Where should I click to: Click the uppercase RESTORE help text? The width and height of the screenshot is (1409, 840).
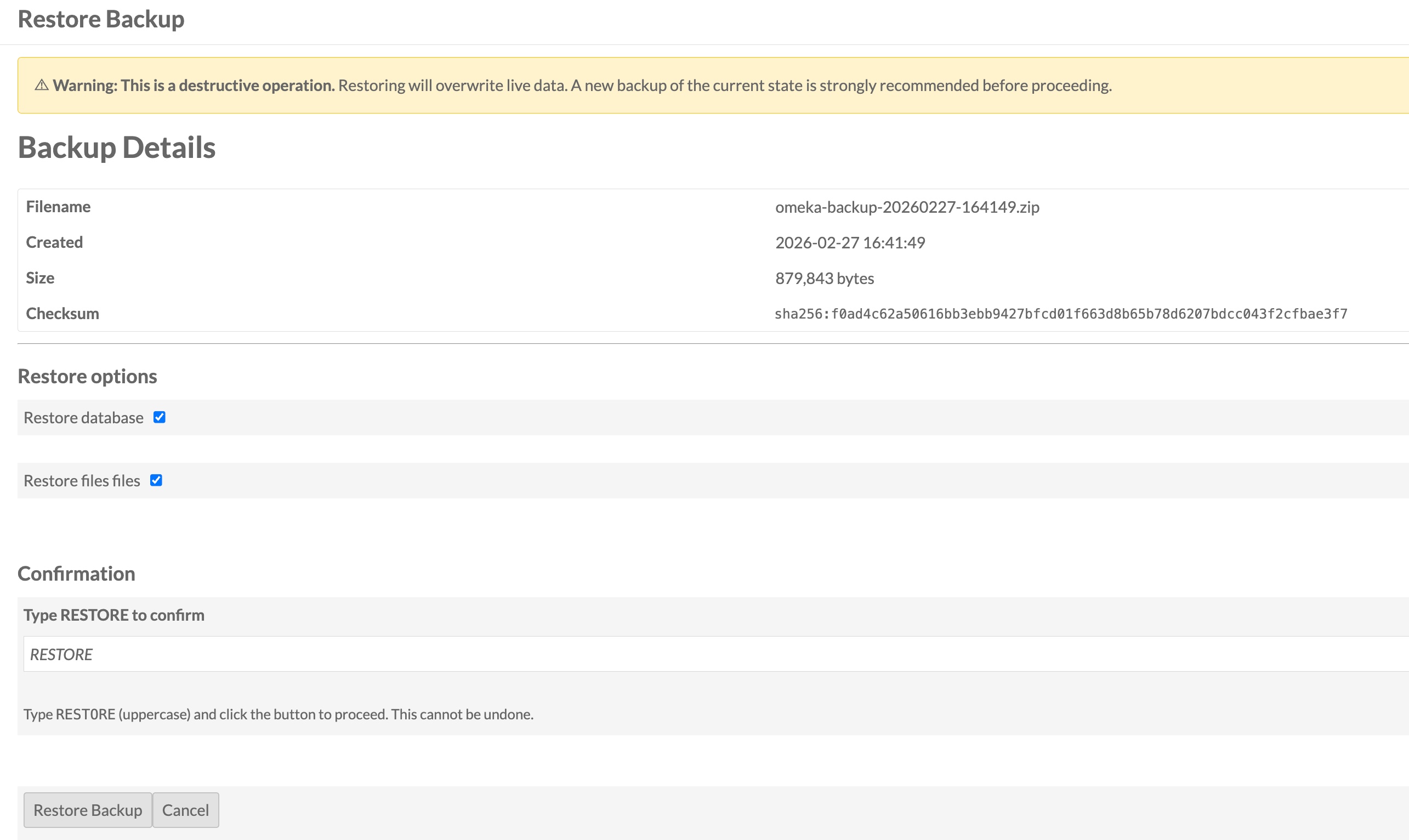pos(279,714)
